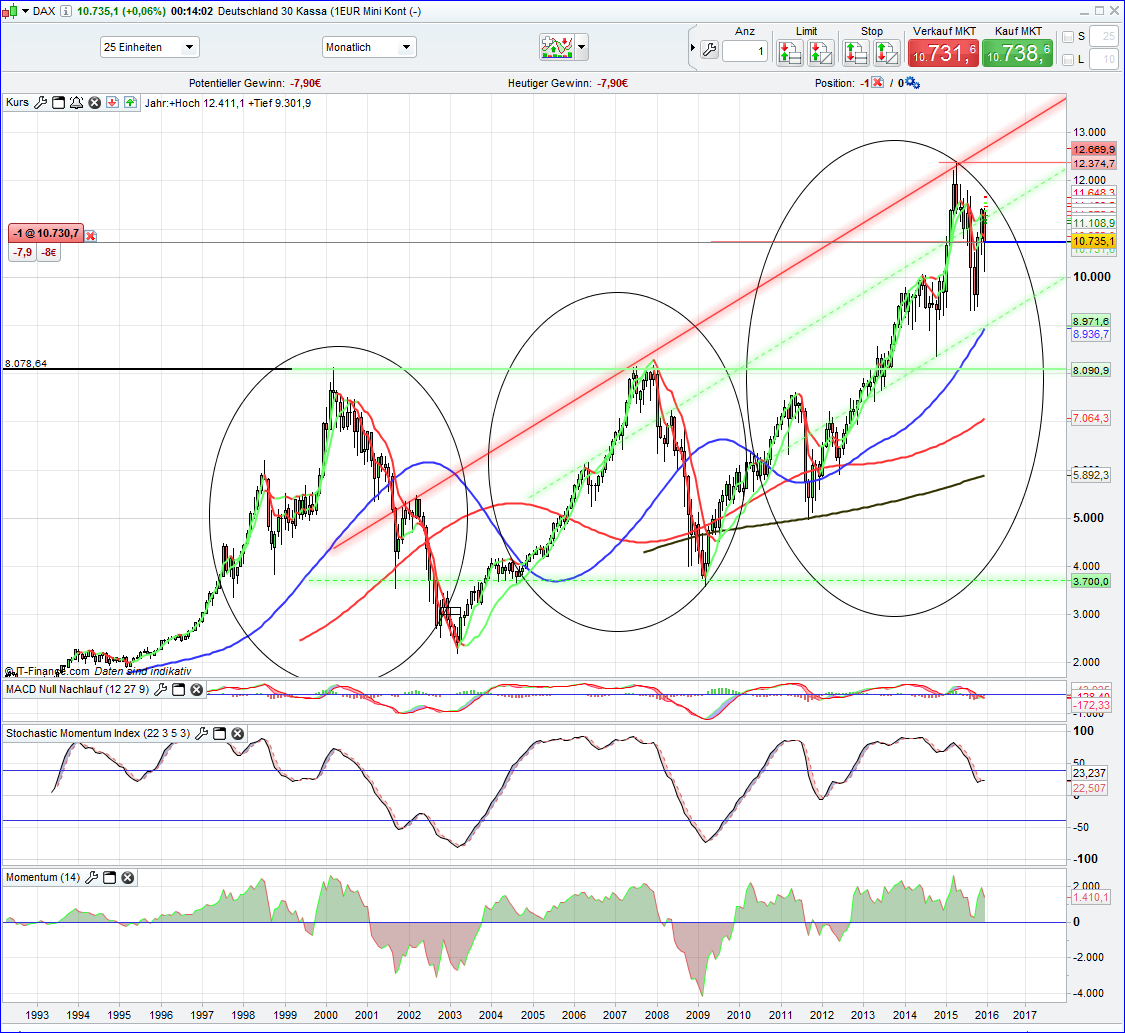1125x1033 pixels.
Task: Open the Monatlich timeframe dropdown
Action: coord(406,46)
